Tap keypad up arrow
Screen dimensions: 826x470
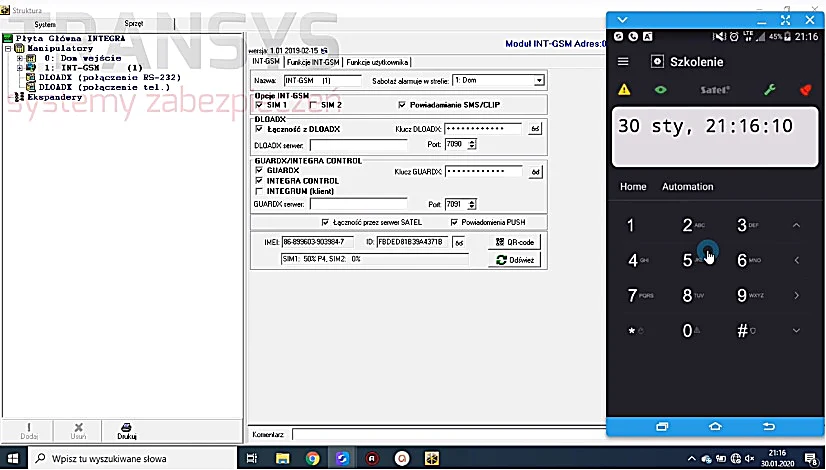tap(796, 225)
